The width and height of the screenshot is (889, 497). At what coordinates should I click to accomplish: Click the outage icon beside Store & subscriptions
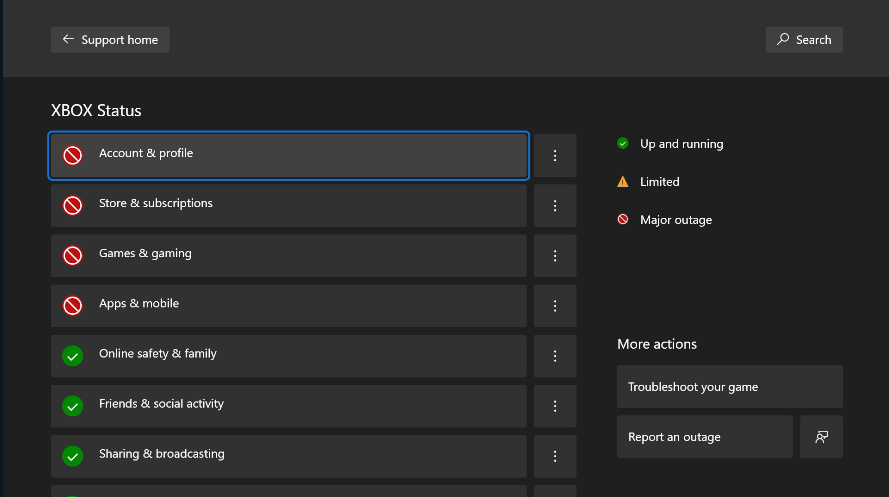point(73,205)
